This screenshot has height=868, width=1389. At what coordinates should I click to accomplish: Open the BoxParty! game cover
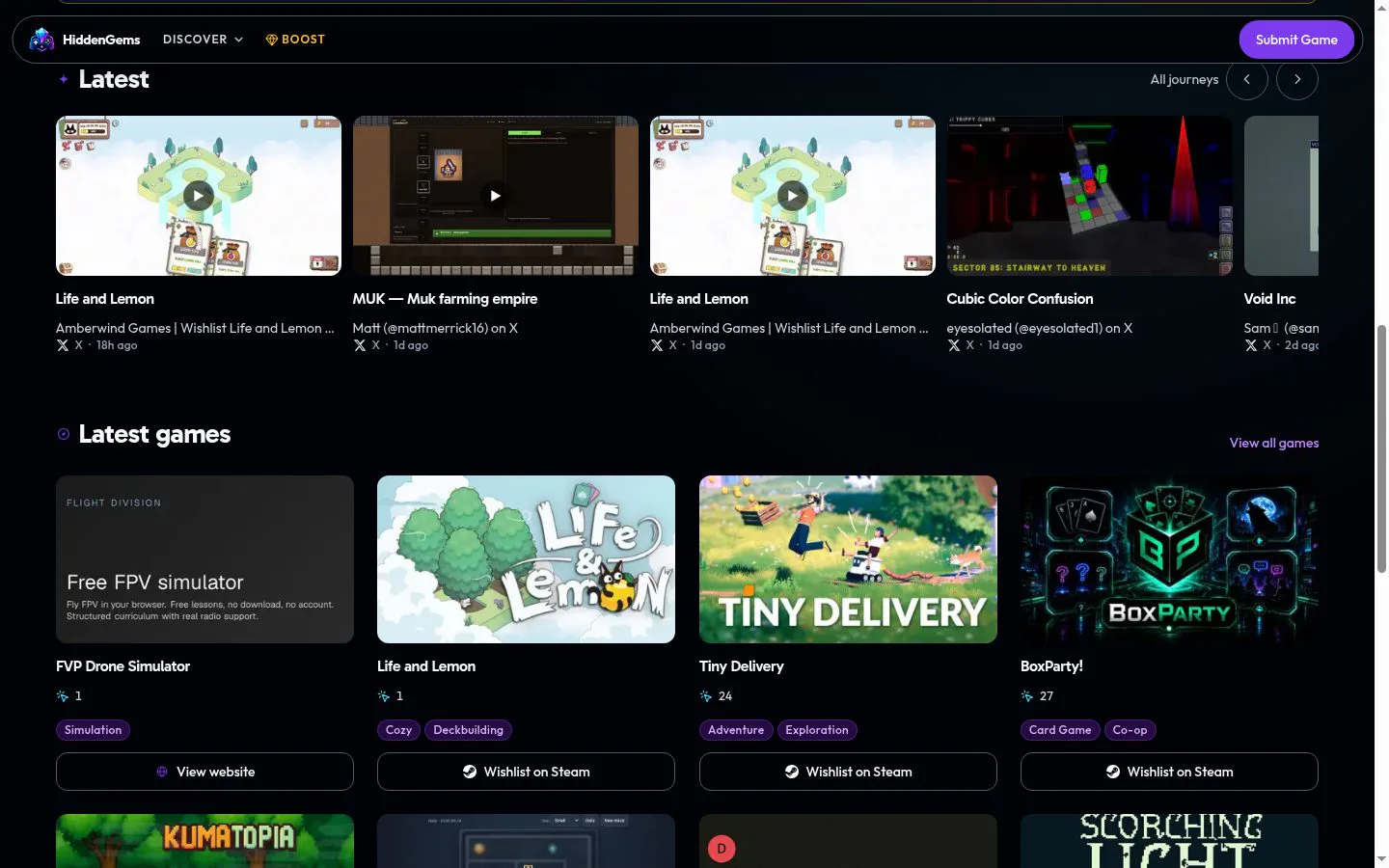point(1169,559)
